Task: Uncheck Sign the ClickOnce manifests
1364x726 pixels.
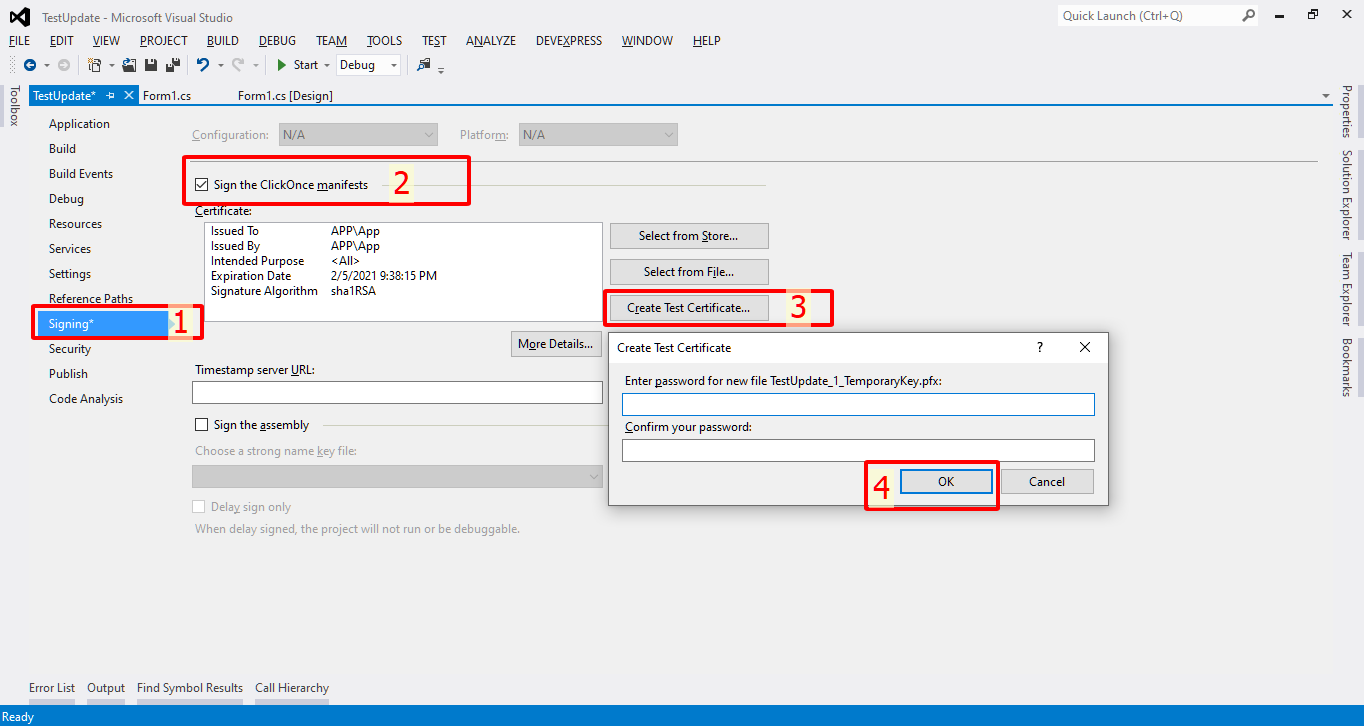Action: [x=202, y=185]
